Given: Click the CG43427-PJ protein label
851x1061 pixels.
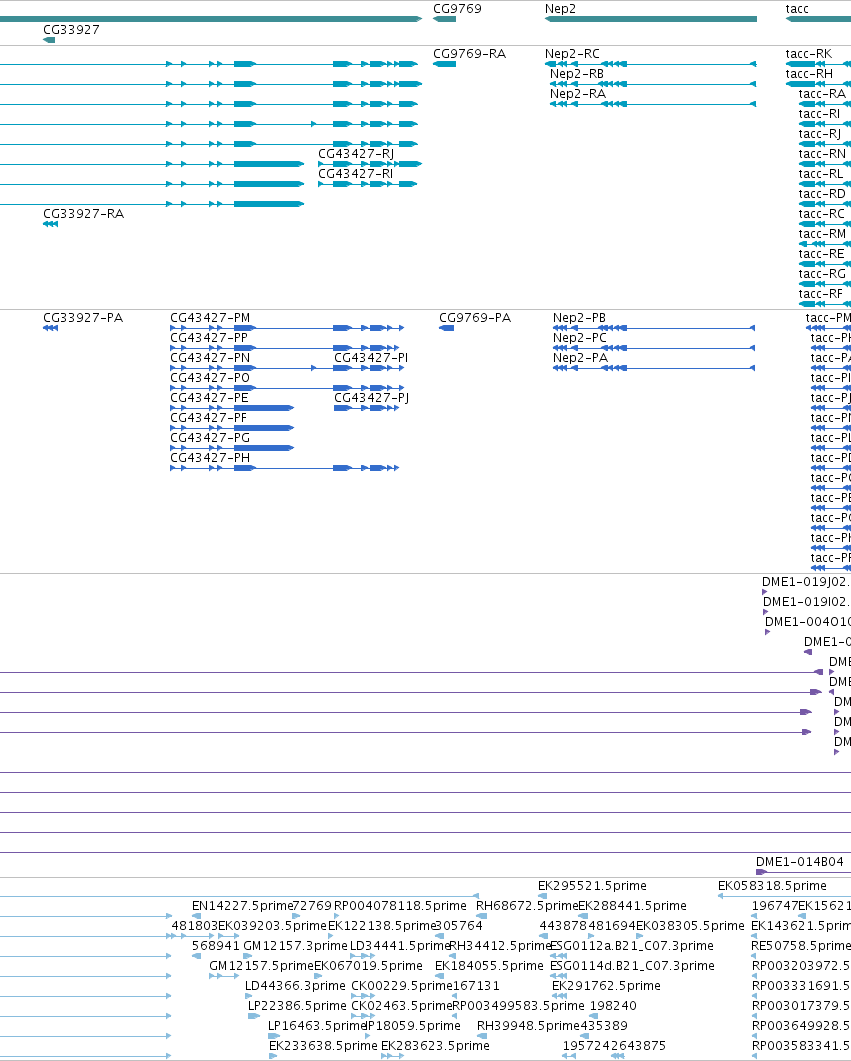Looking at the screenshot, I should [371, 397].
